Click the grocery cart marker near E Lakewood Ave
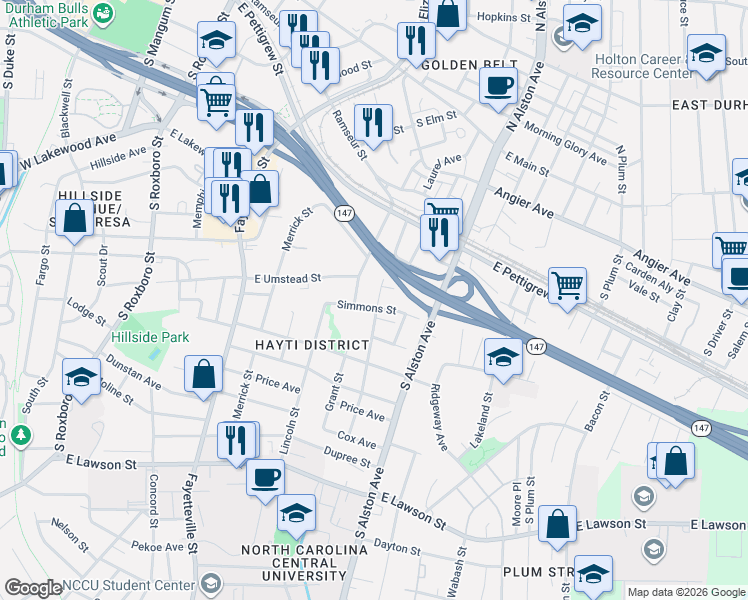 tap(217, 106)
